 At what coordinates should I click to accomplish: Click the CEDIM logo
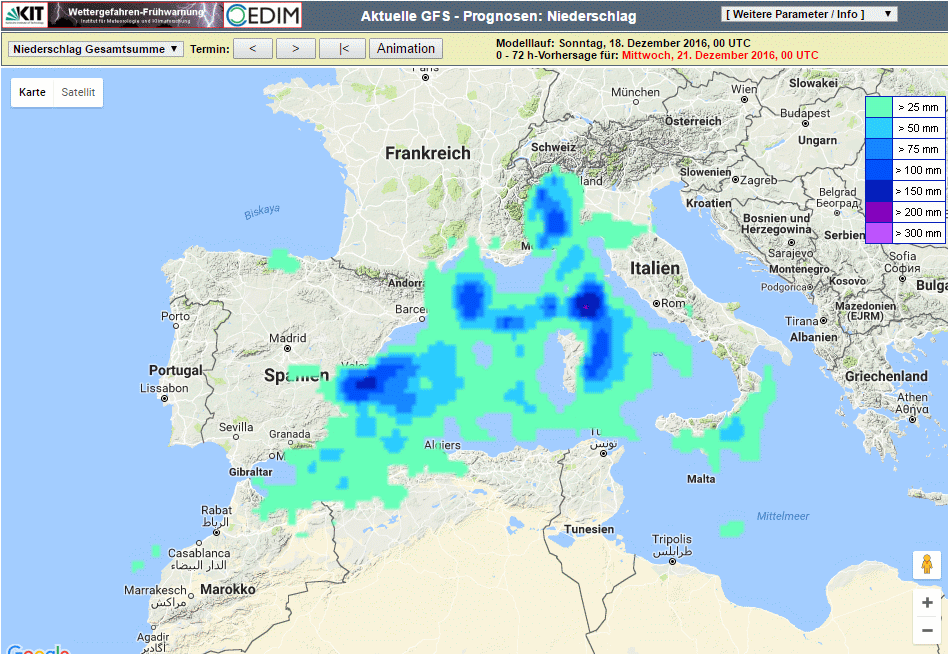tap(263, 15)
